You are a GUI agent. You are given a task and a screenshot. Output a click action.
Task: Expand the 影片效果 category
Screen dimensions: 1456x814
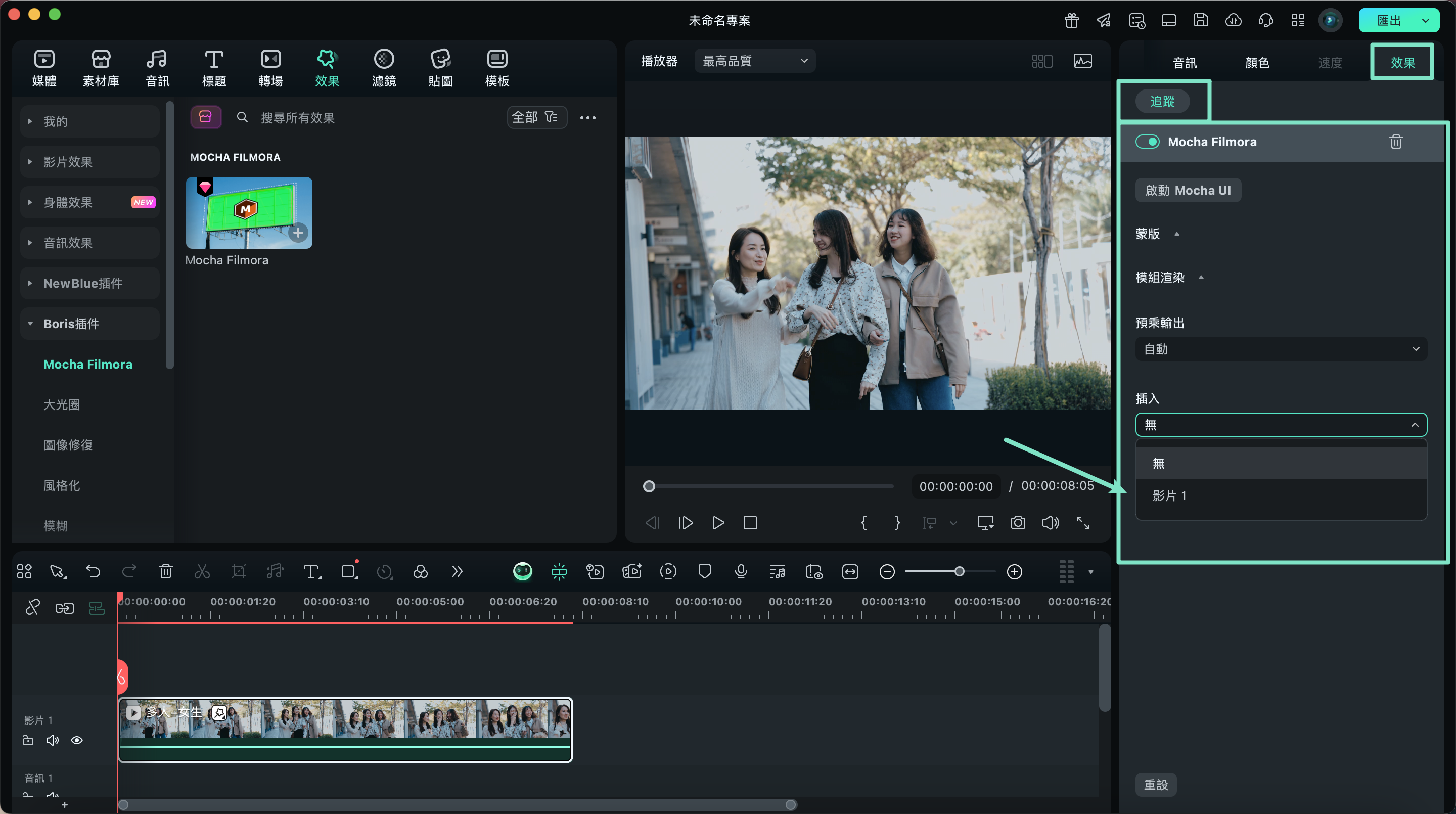tap(90, 162)
